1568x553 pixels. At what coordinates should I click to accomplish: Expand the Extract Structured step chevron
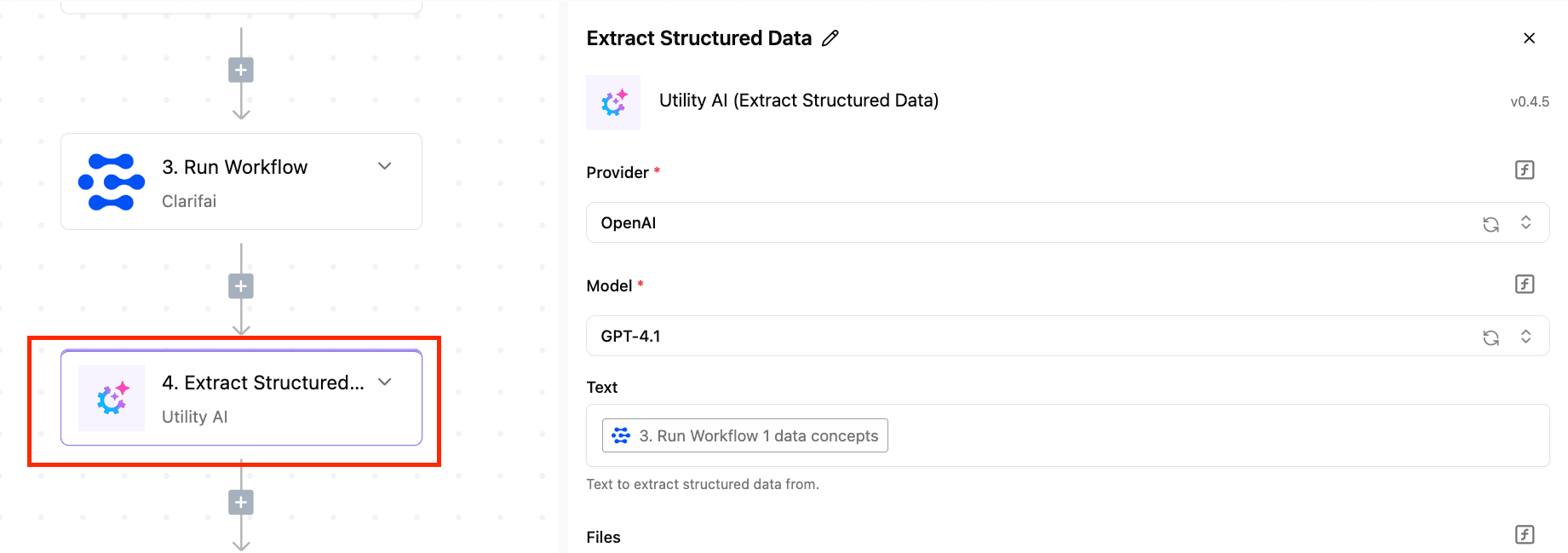coord(385,382)
